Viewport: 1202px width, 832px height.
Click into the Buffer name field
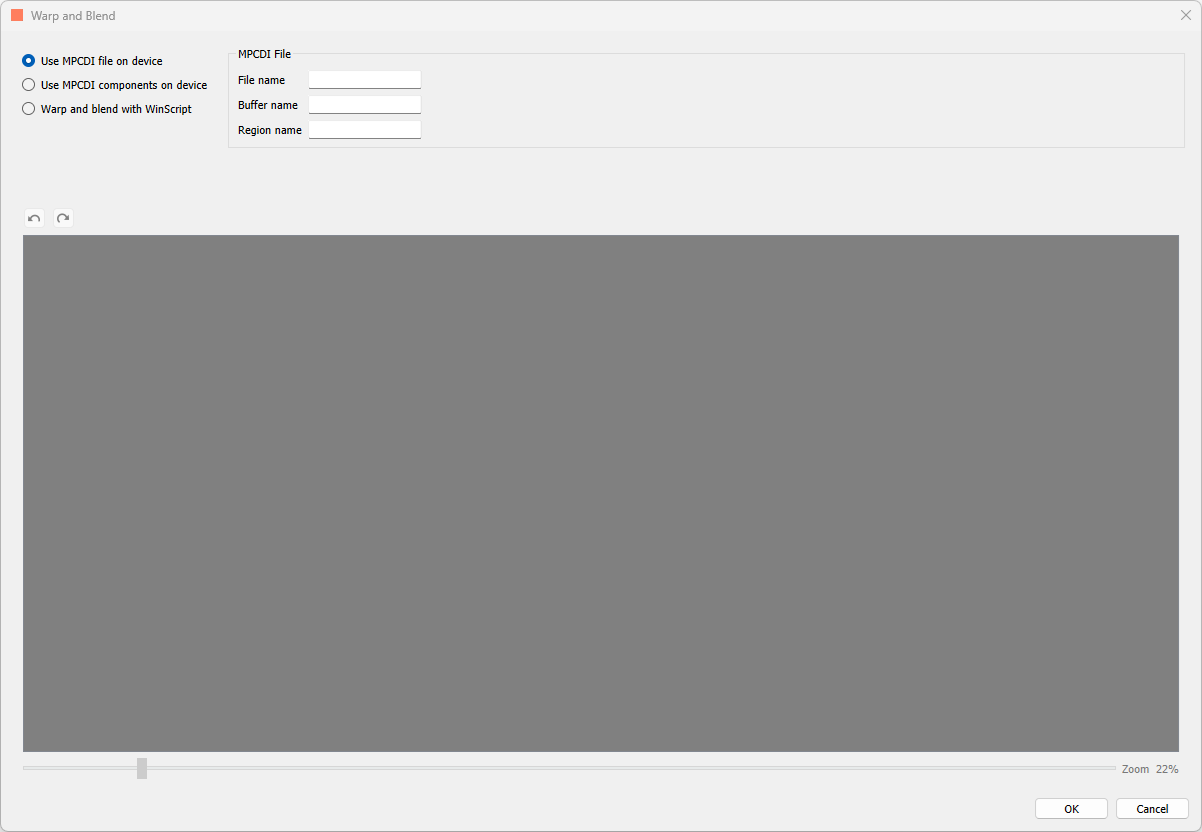[364, 105]
